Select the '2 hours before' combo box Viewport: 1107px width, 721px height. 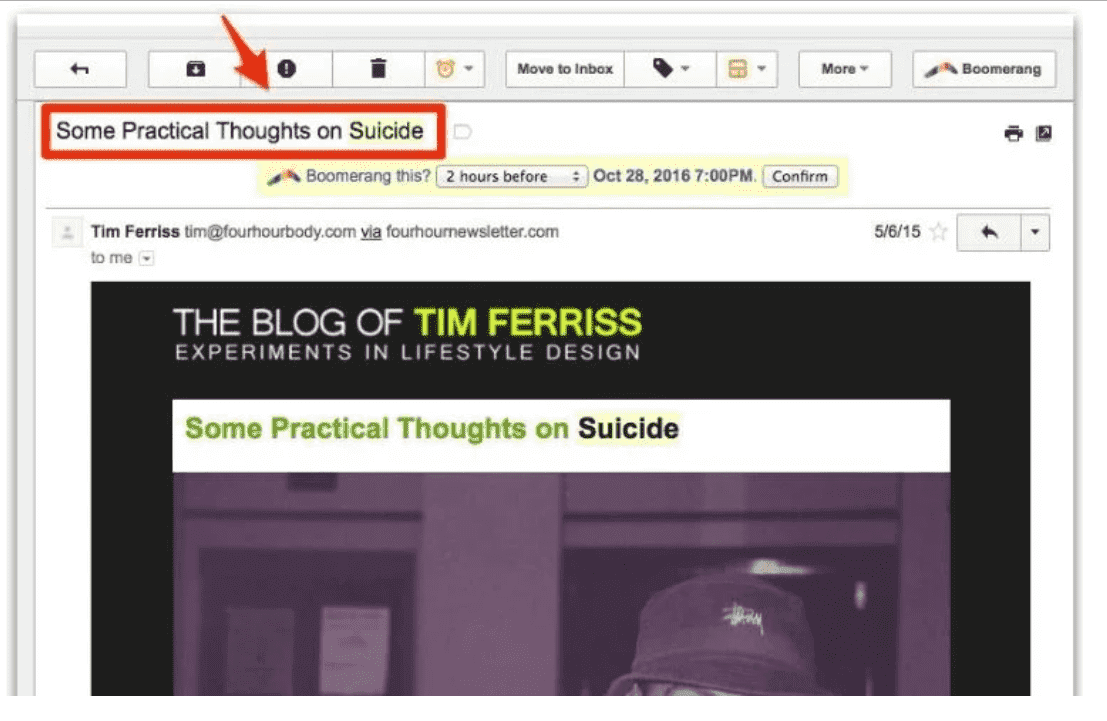click(x=512, y=176)
